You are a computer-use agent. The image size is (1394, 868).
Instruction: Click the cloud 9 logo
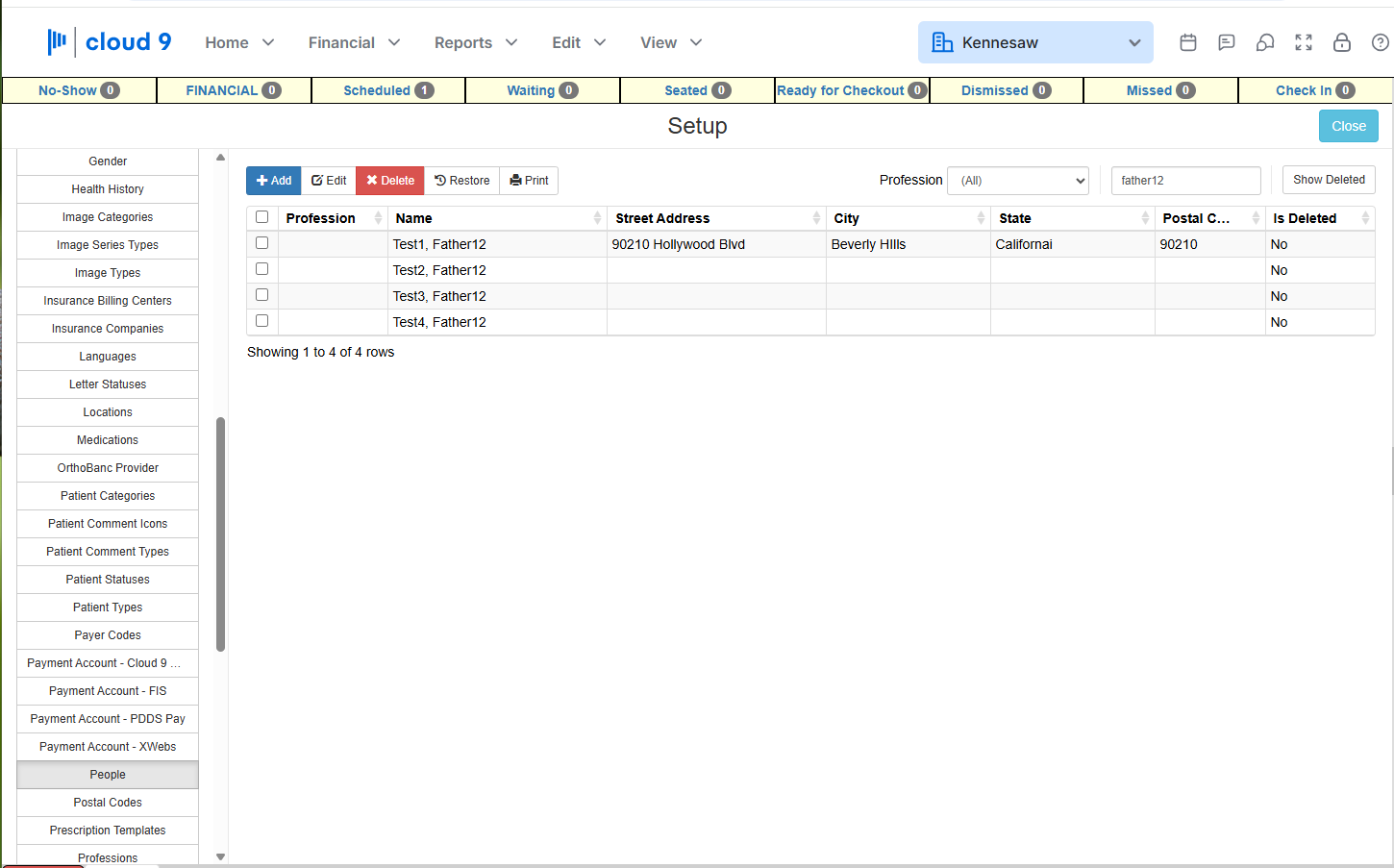110,41
